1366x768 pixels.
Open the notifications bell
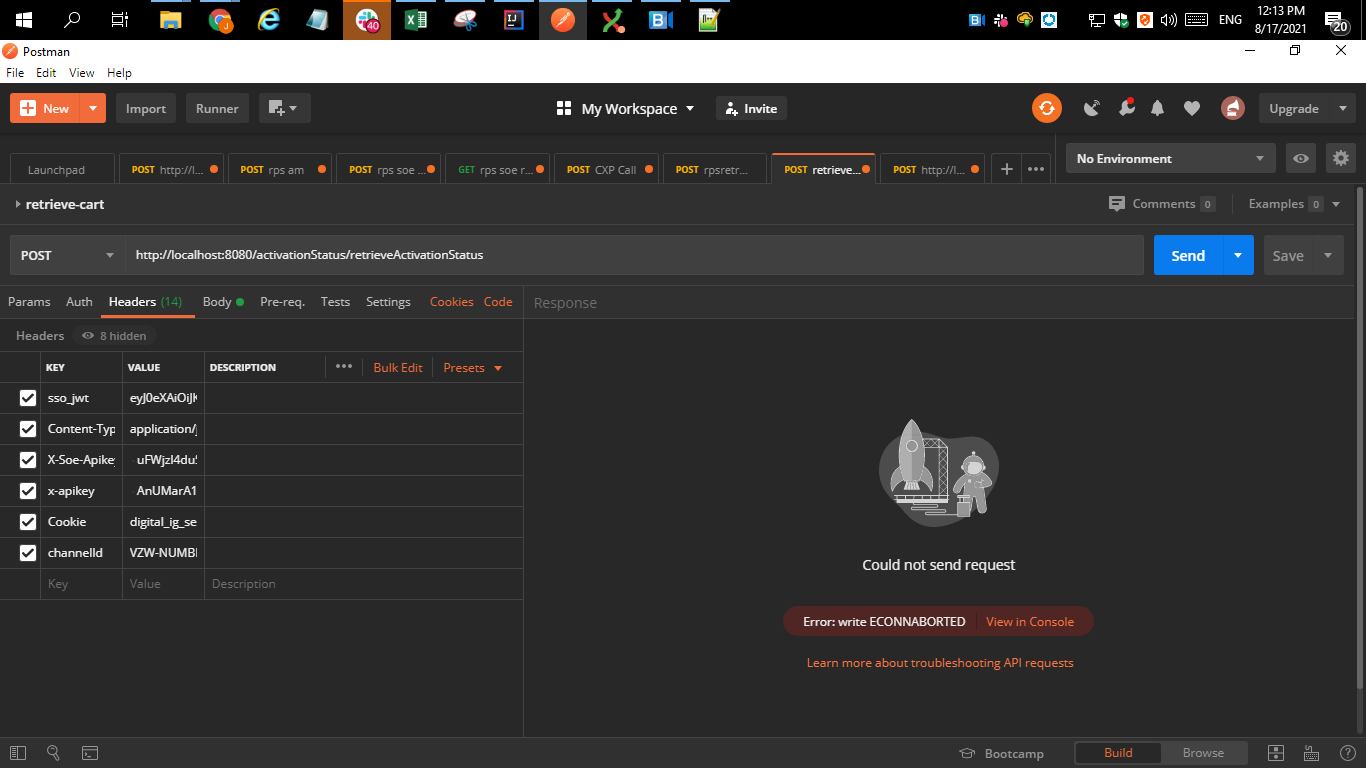coord(1157,107)
